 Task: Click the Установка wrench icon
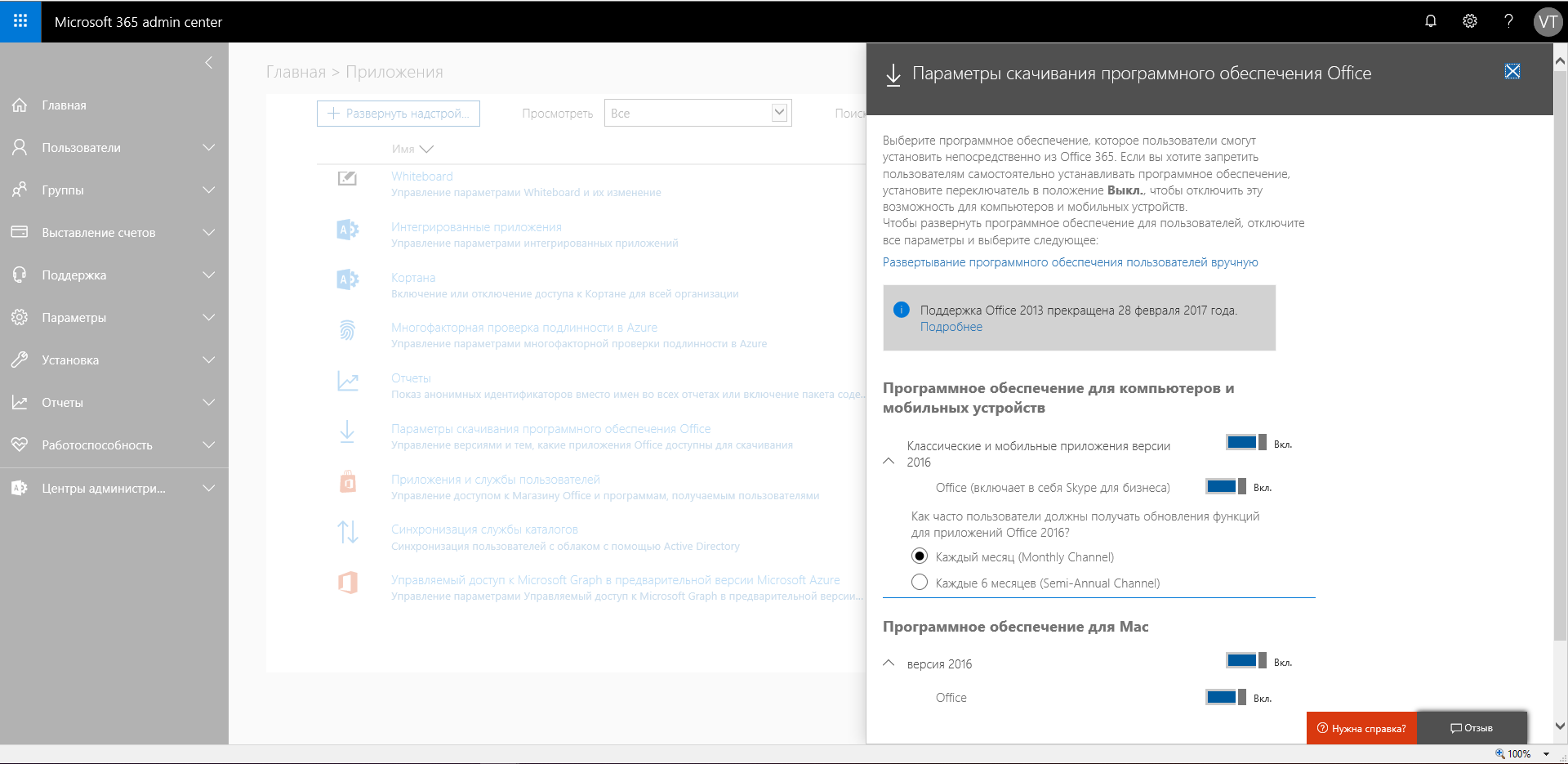coord(20,360)
